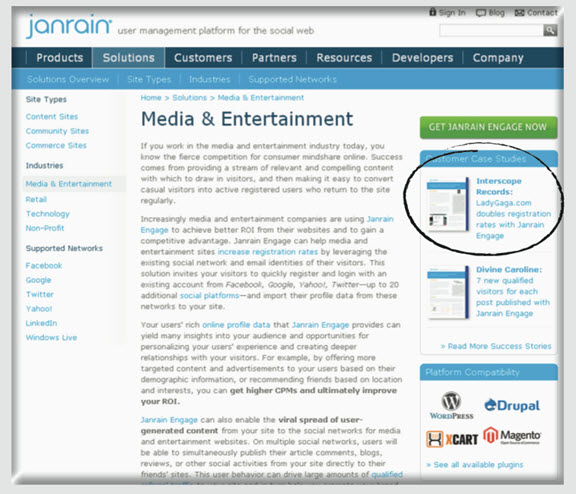Viewport: 576px width, 494px height.
Task: Select the Site Types sub-tab
Action: [149, 79]
